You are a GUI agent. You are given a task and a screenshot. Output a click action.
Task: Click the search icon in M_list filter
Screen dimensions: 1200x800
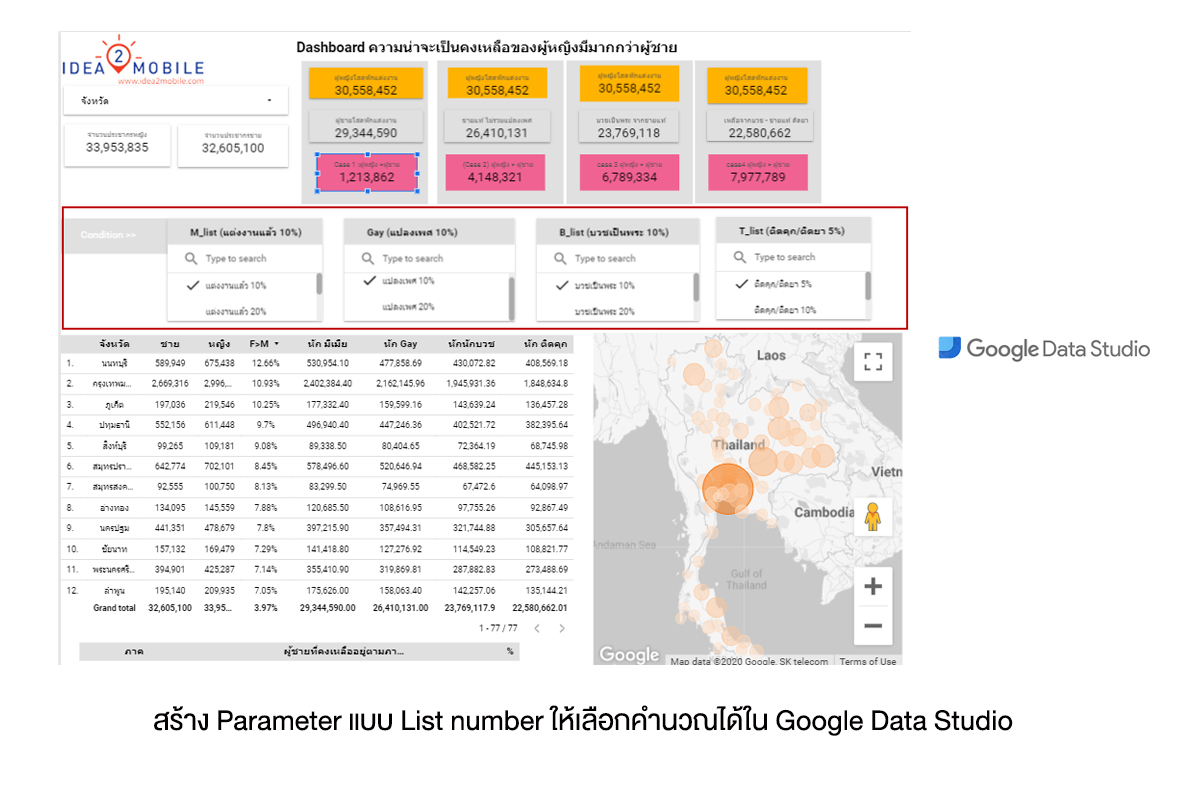tap(192, 258)
